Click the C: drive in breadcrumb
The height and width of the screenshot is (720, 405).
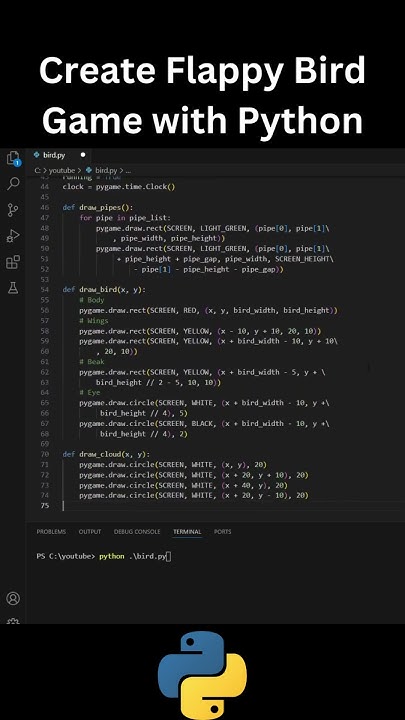(38, 170)
